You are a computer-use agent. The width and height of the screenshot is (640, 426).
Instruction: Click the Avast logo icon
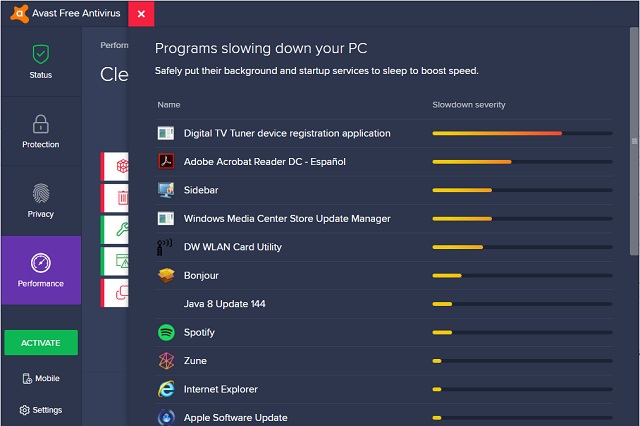(19, 13)
